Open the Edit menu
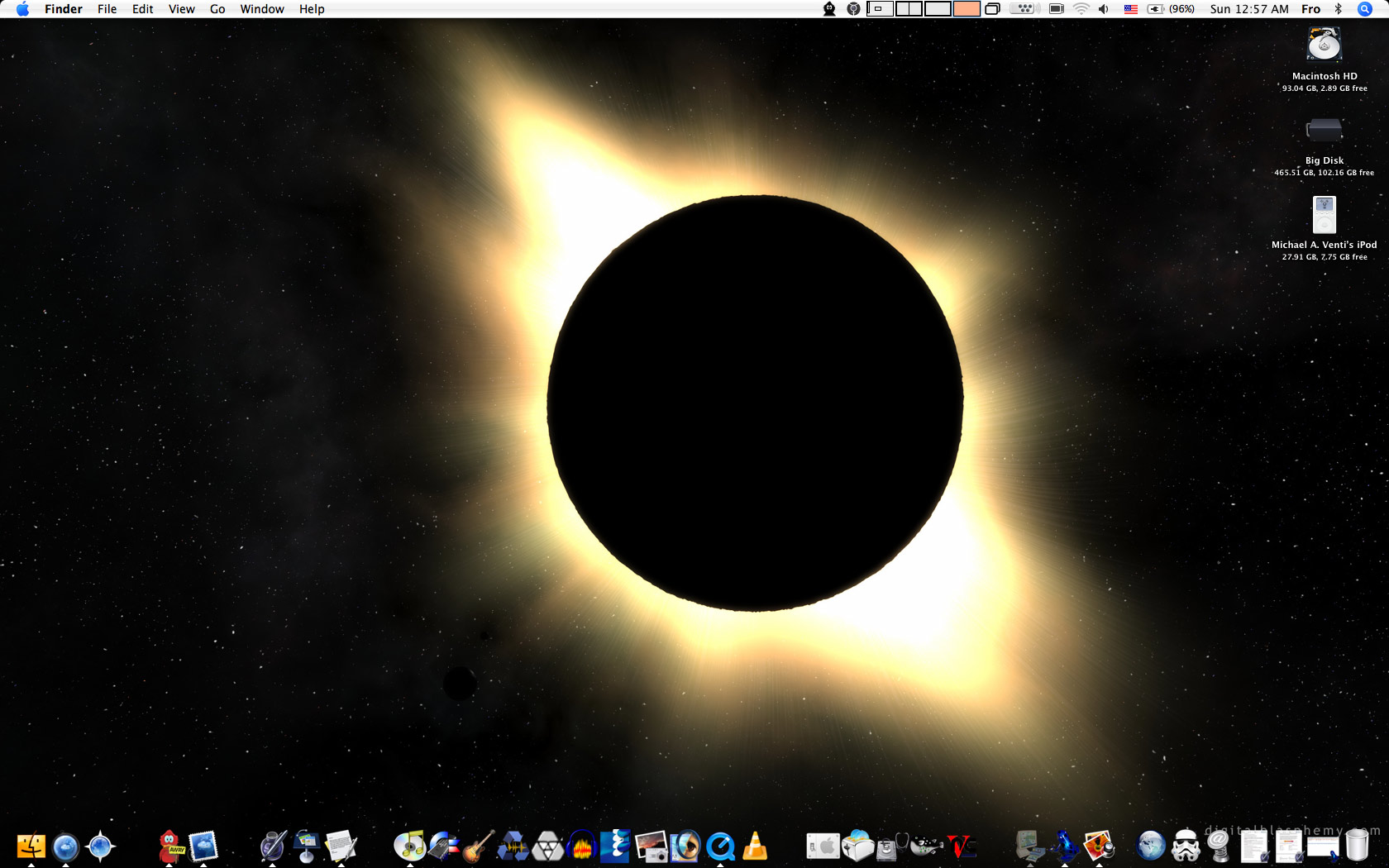 click(x=142, y=9)
